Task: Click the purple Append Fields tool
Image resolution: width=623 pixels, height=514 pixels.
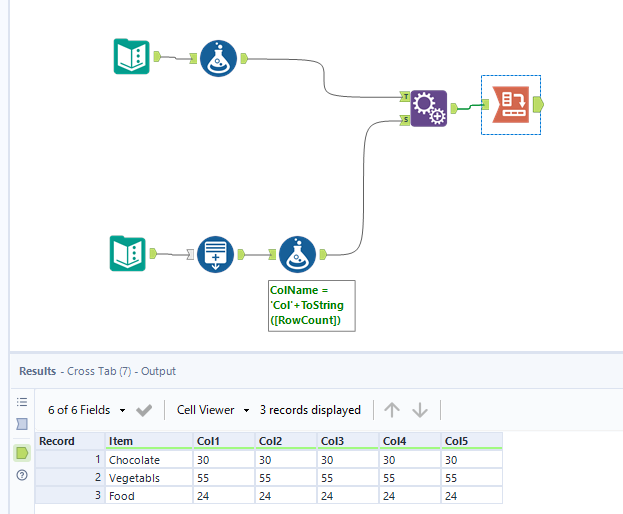Action: coord(428,107)
